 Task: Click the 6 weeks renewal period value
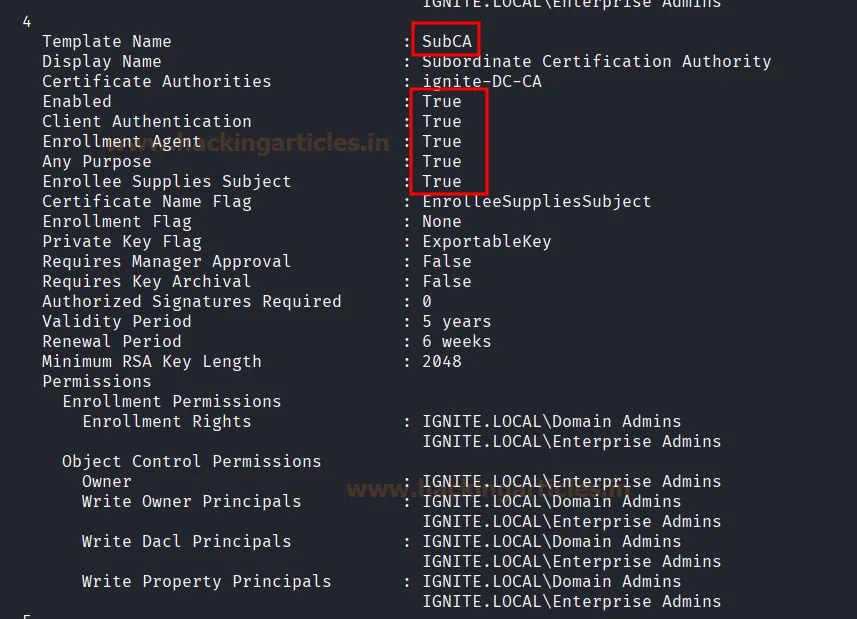pos(456,341)
